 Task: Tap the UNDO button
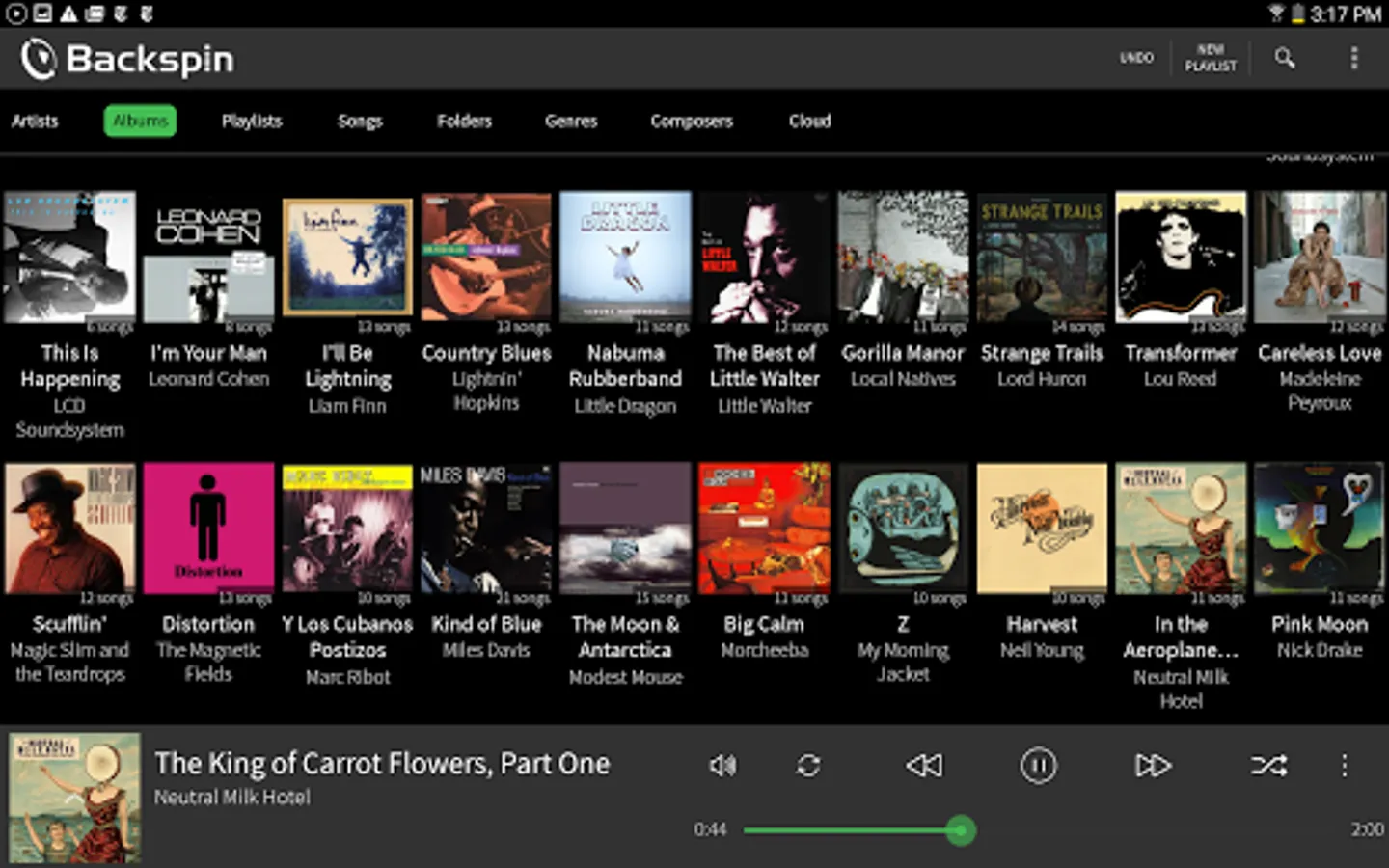click(x=1136, y=58)
